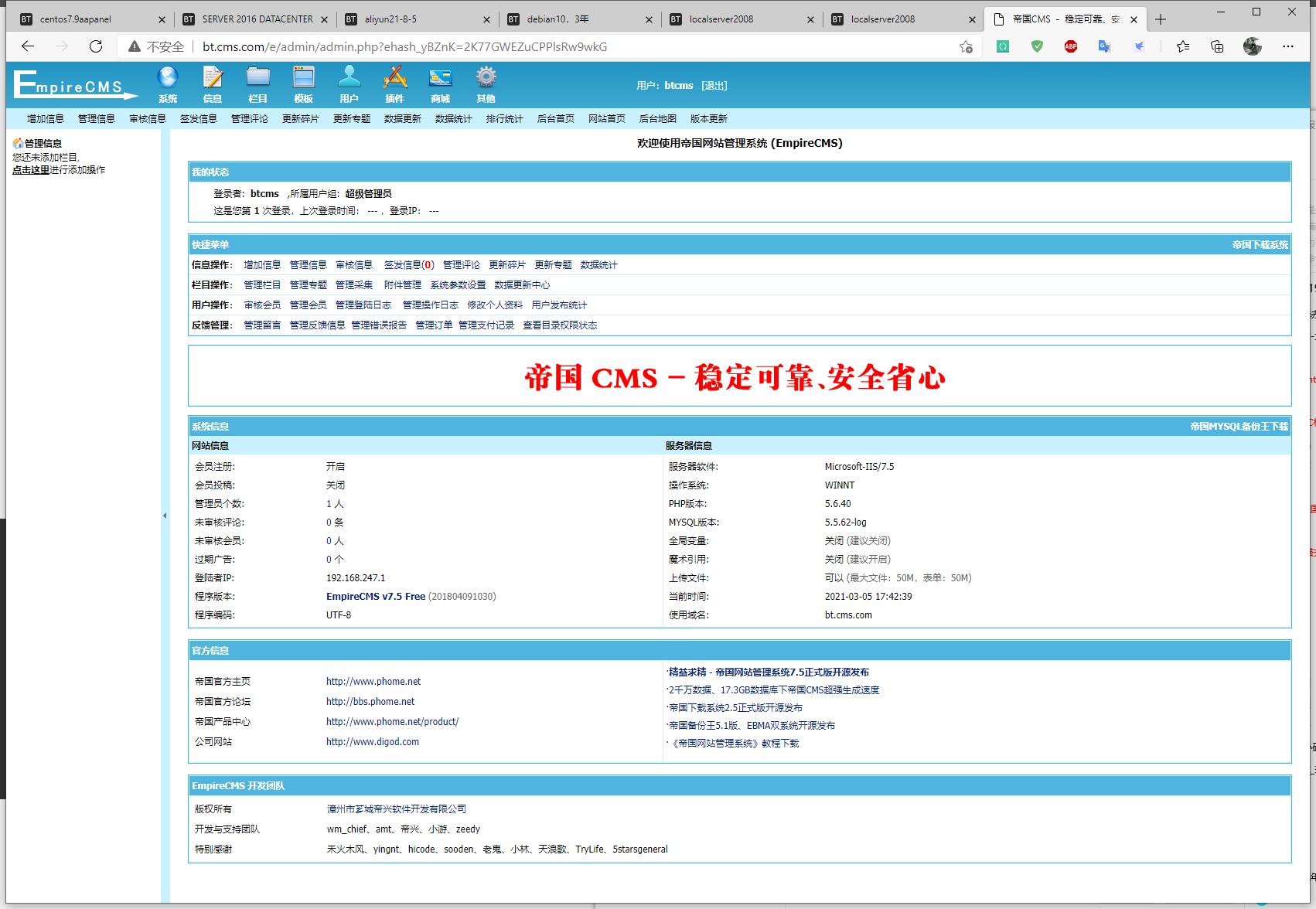Click 点击这里 link in sidebar
Viewport: 1316px width, 909px height.
pos(31,170)
